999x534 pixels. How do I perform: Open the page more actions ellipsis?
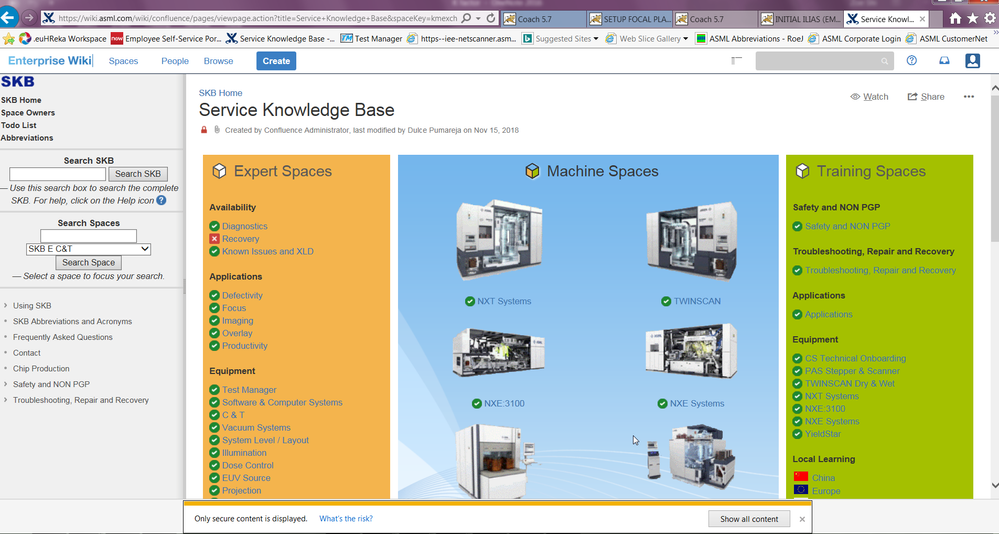click(968, 97)
